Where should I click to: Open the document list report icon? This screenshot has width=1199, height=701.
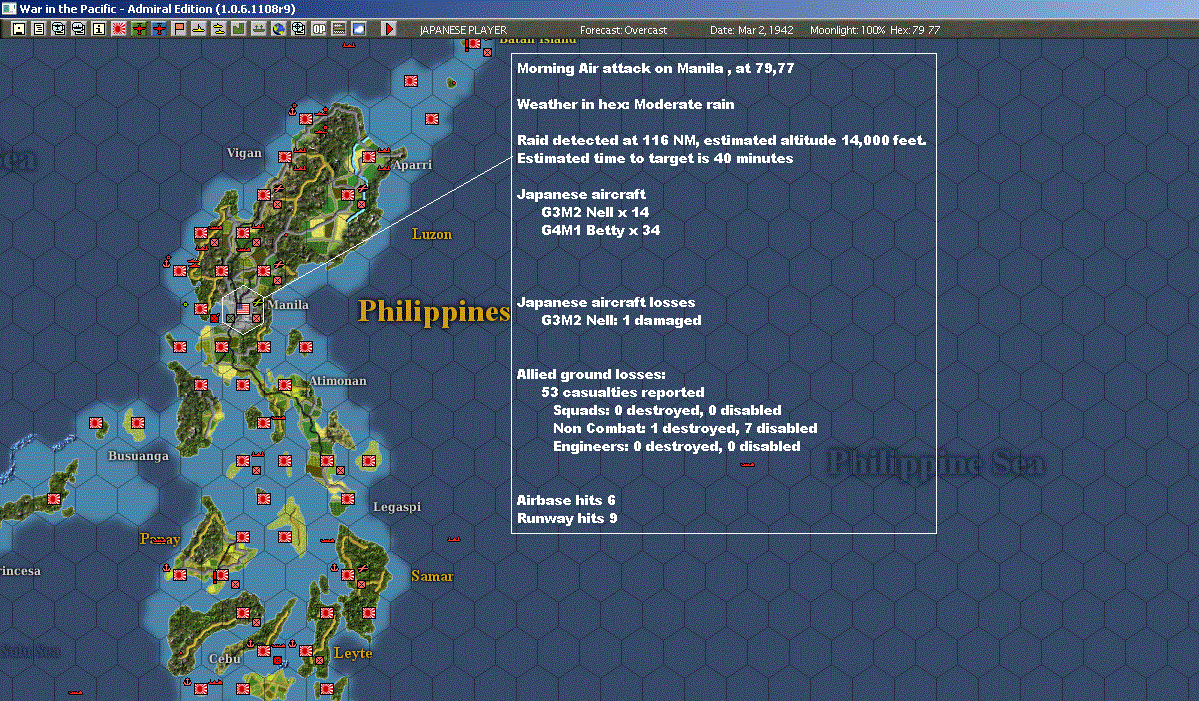[39, 29]
